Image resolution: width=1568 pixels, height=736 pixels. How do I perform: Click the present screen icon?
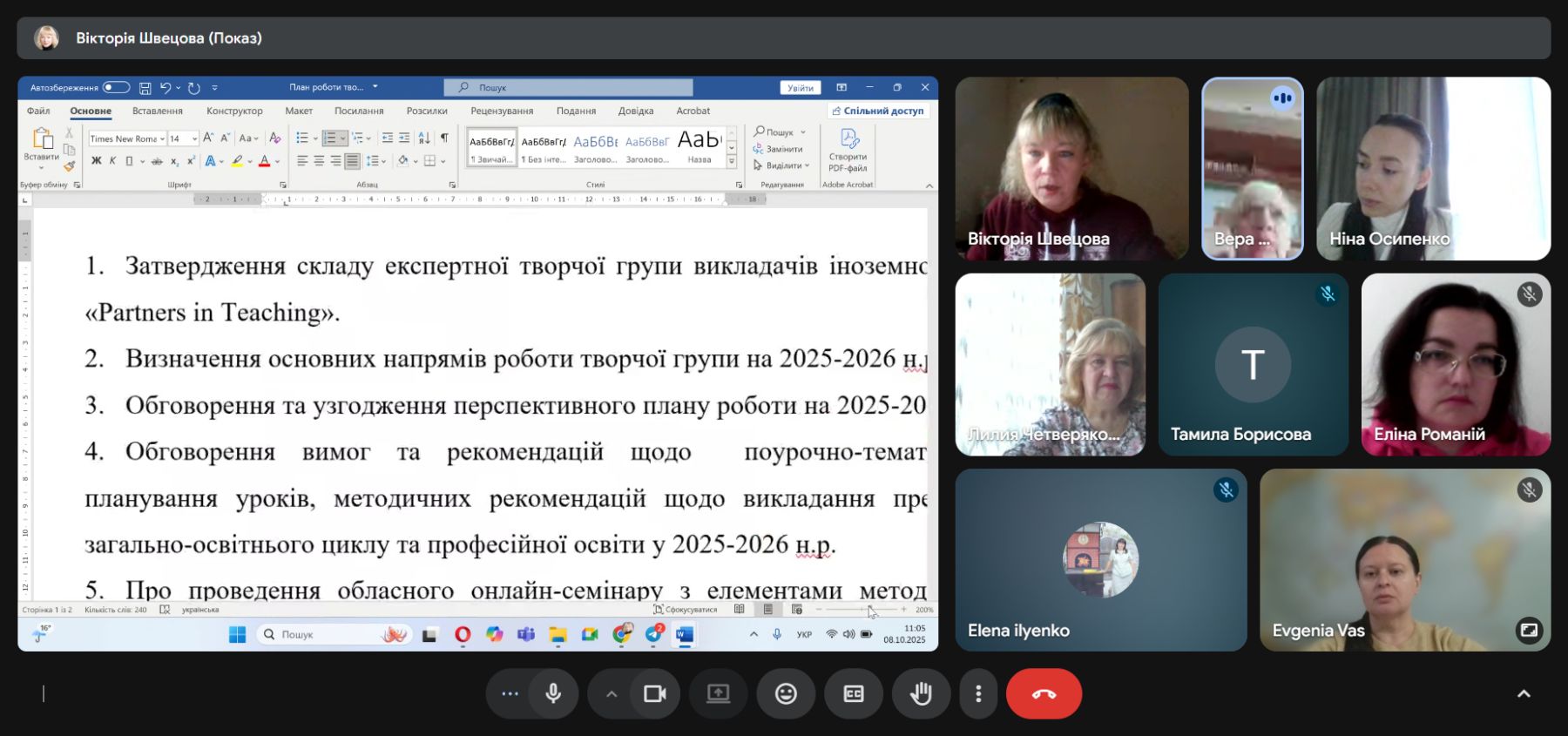[x=718, y=693]
